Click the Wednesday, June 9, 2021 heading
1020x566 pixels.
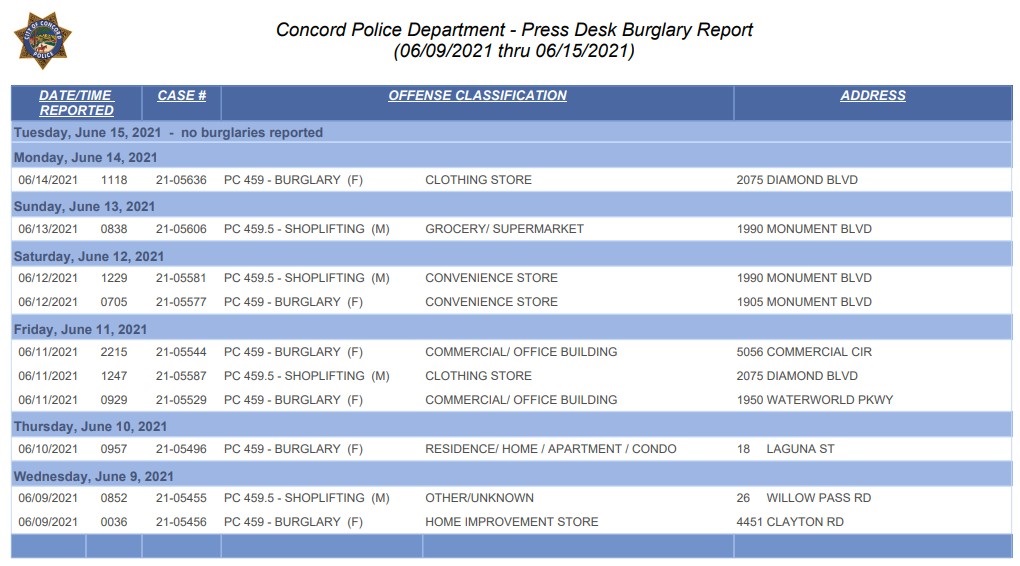pyautogui.click(x=94, y=477)
